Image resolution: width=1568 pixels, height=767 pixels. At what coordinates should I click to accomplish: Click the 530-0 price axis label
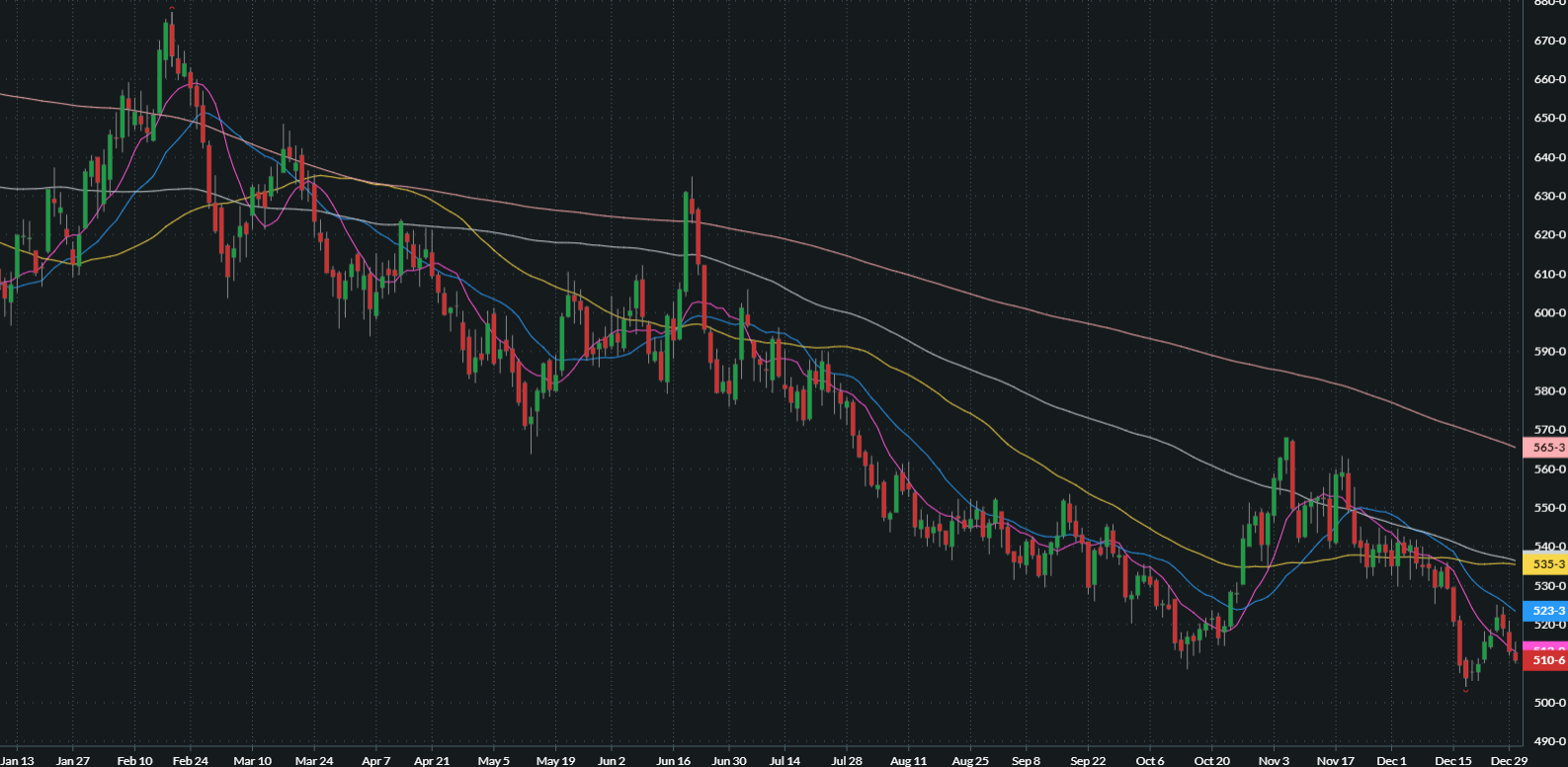point(1549,586)
